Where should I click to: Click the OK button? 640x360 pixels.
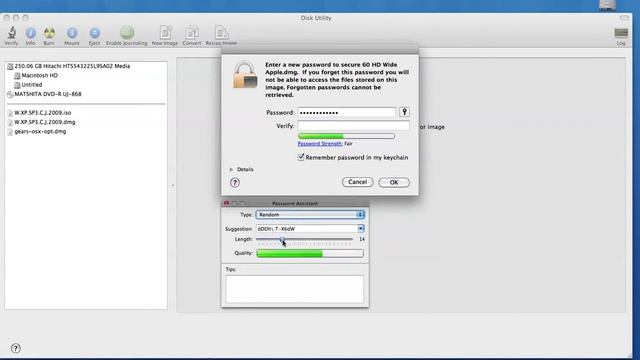(x=394, y=182)
